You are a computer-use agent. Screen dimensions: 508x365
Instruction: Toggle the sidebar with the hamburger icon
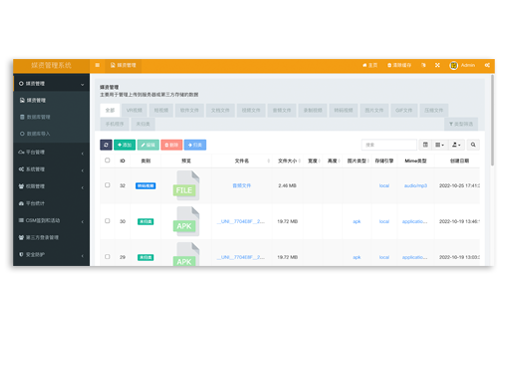[x=97, y=65]
